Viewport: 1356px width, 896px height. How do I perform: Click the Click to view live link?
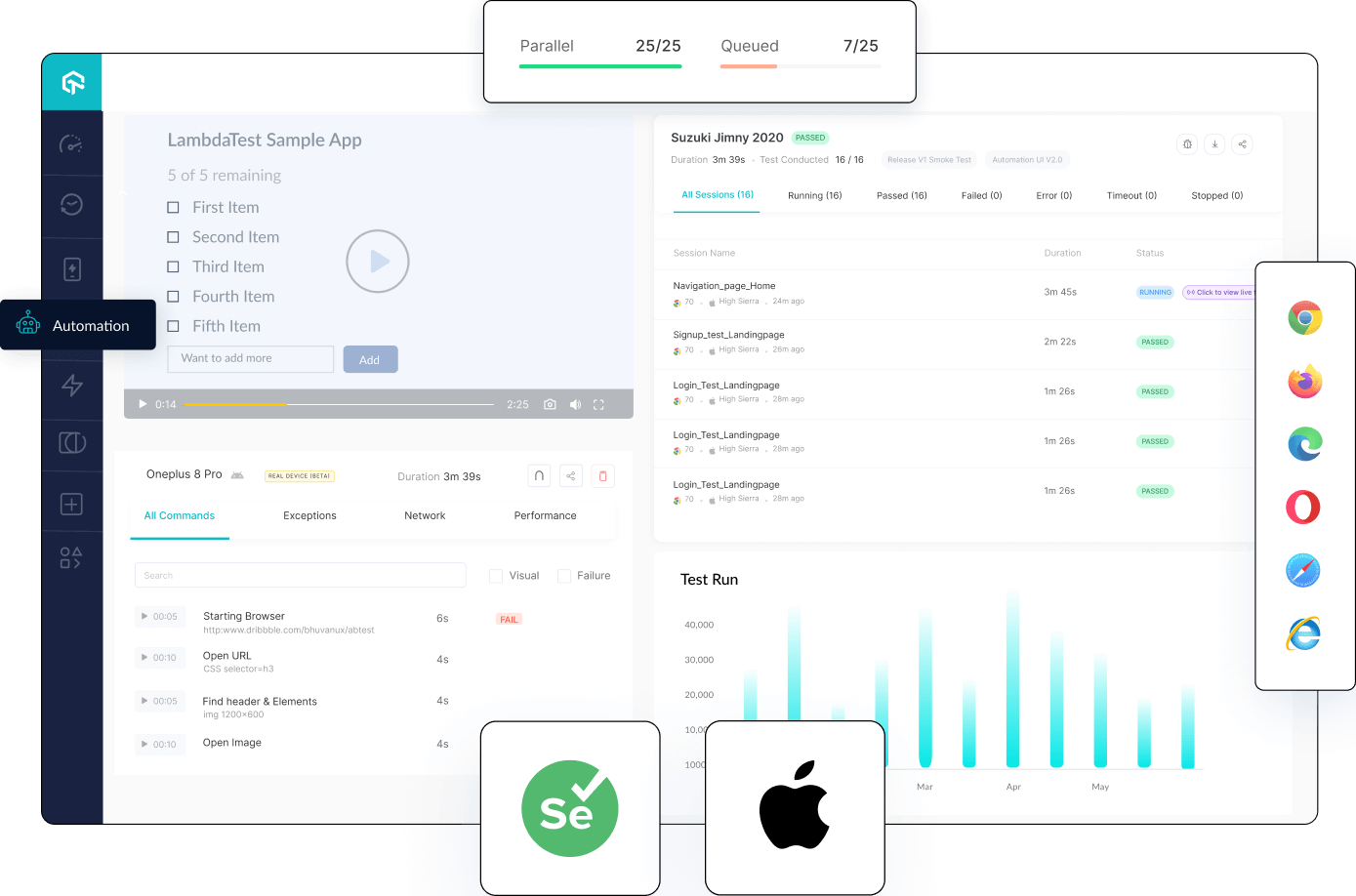pyautogui.click(x=1219, y=292)
